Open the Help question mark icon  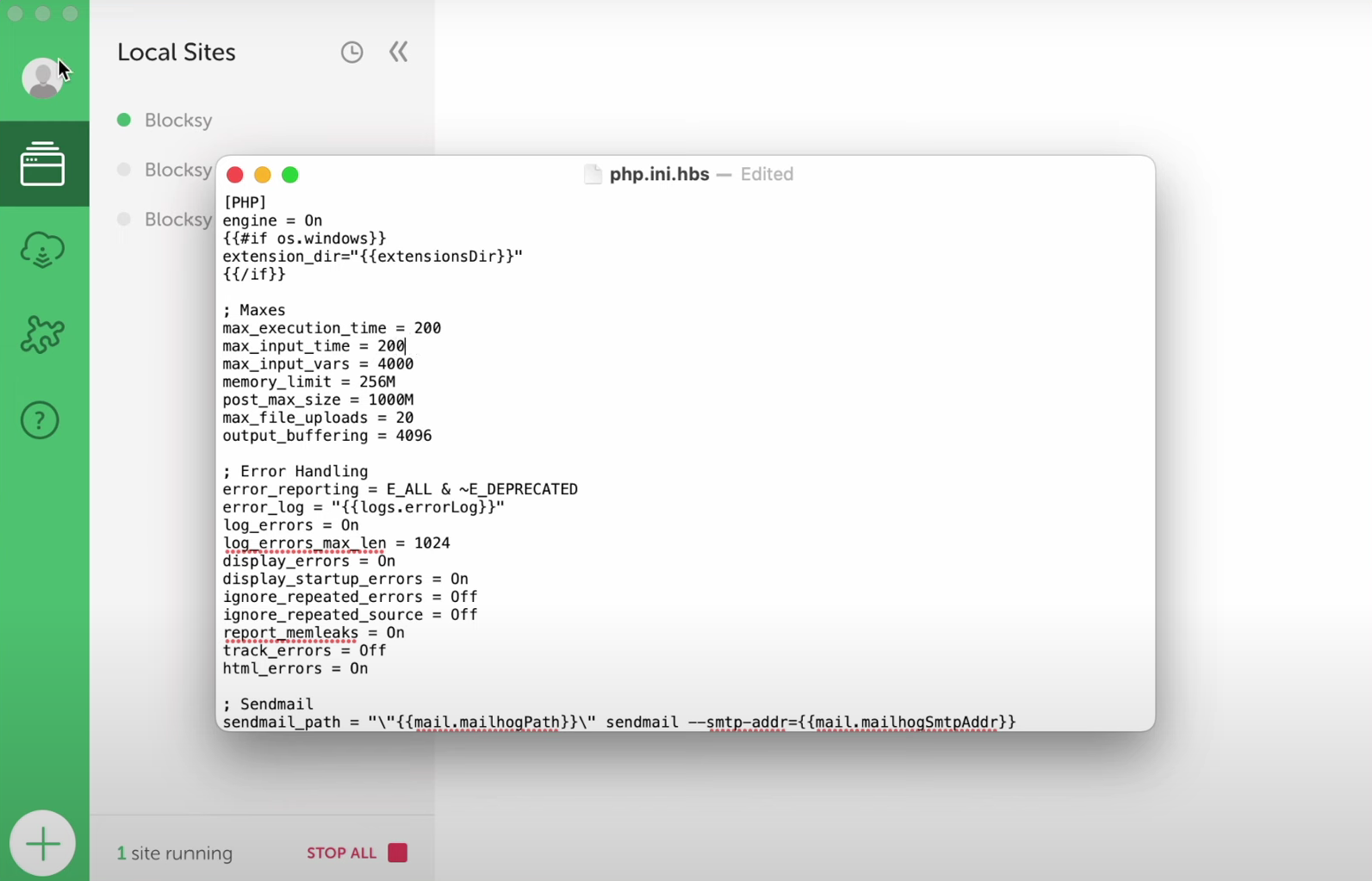(x=40, y=420)
